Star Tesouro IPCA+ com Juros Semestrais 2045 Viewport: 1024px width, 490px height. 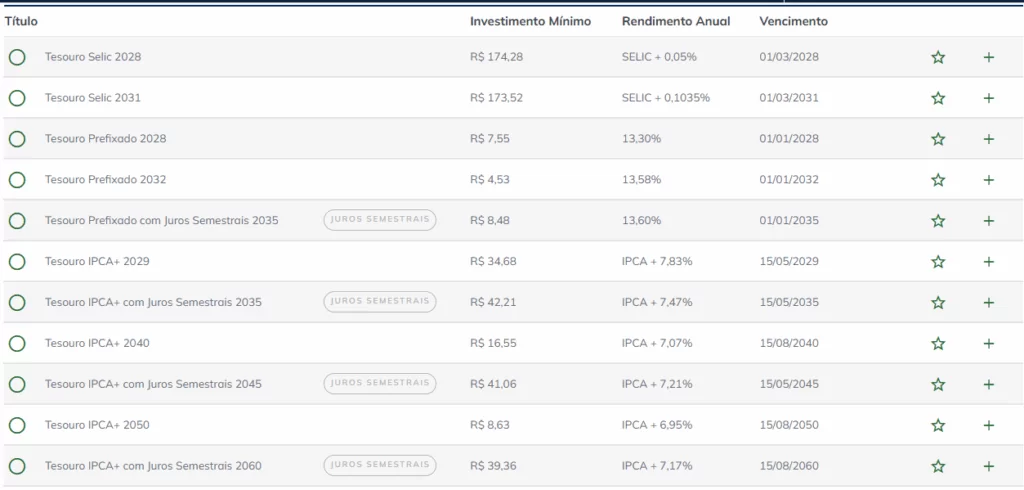click(938, 384)
